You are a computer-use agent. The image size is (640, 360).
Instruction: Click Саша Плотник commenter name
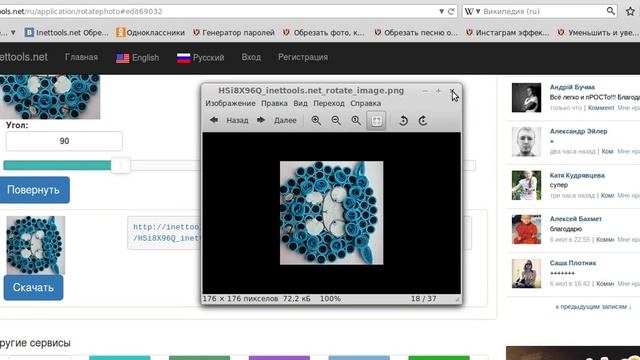(573, 263)
